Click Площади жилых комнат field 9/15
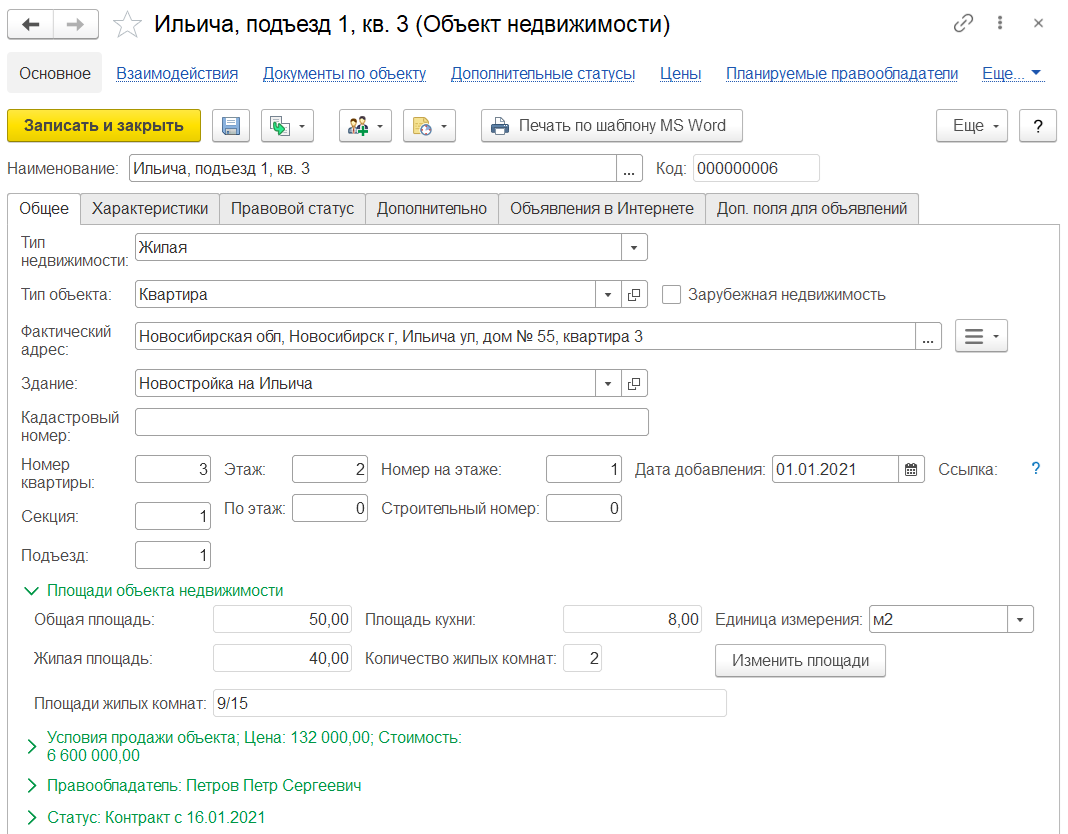This screenshot has height=834, width=1068. [470, 703]
